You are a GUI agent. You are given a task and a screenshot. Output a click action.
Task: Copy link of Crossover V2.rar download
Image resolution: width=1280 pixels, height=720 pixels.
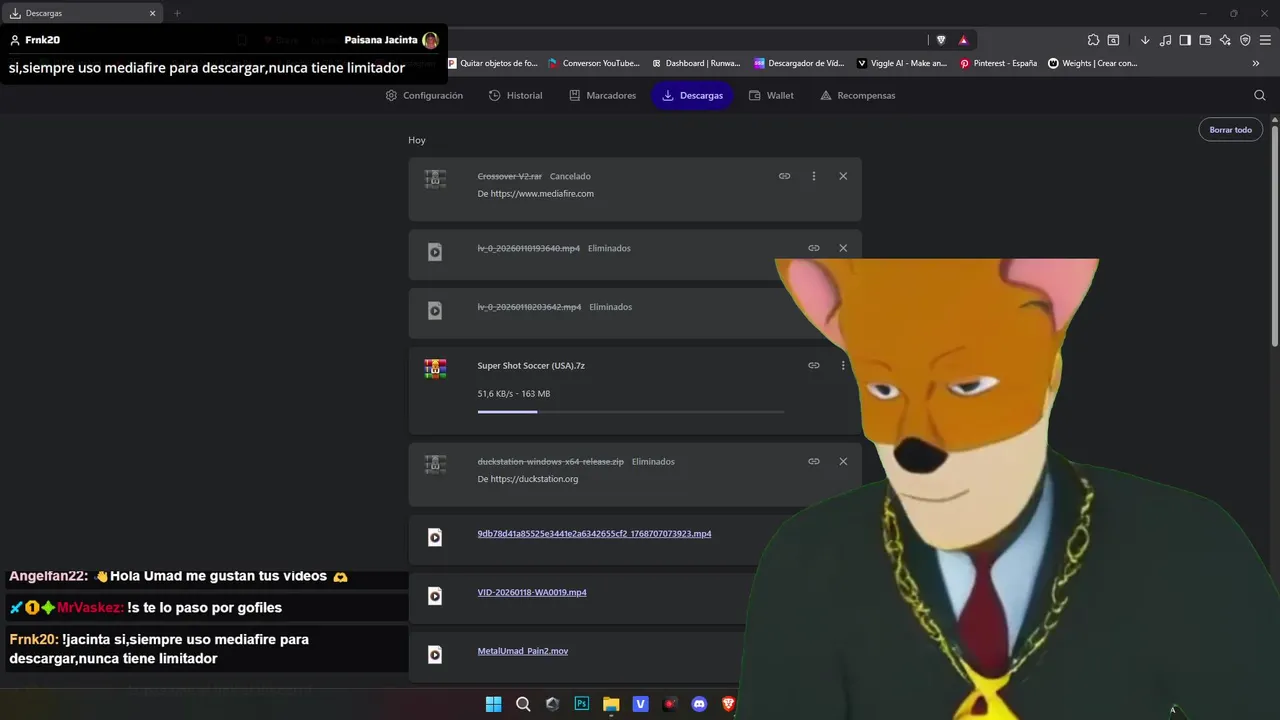[x=785, y=176]
